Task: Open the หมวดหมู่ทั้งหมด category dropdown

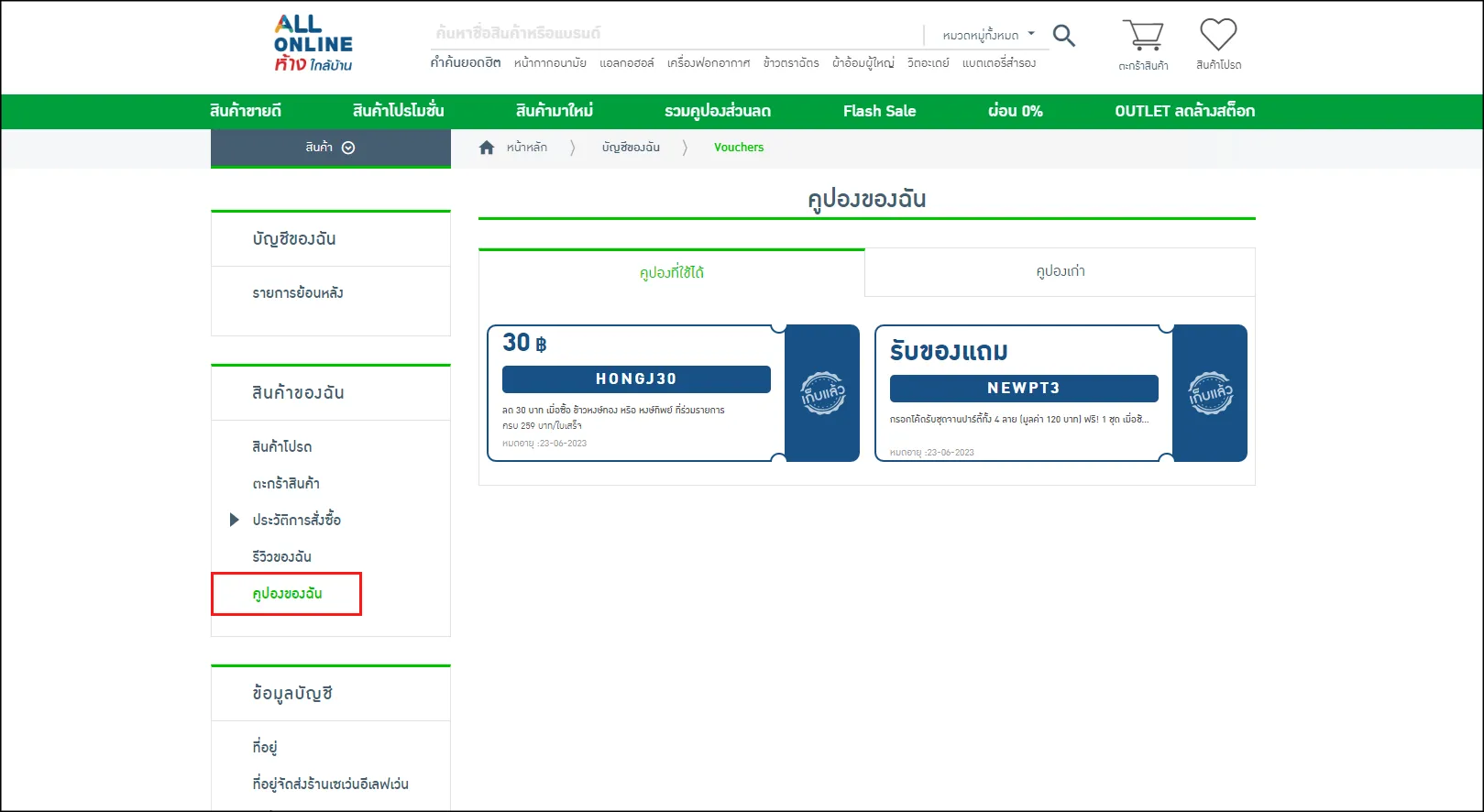Action: 988,35
